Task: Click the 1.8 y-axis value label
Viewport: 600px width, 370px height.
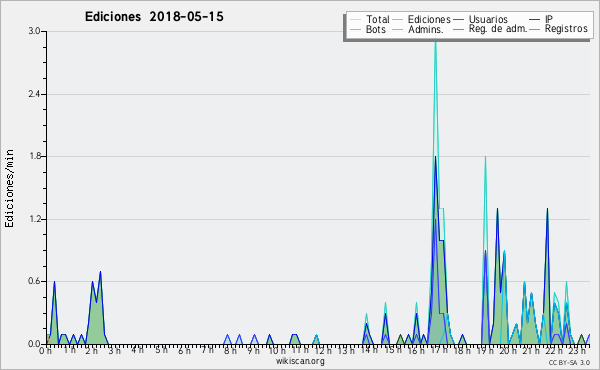Action: tap(34, 156)
